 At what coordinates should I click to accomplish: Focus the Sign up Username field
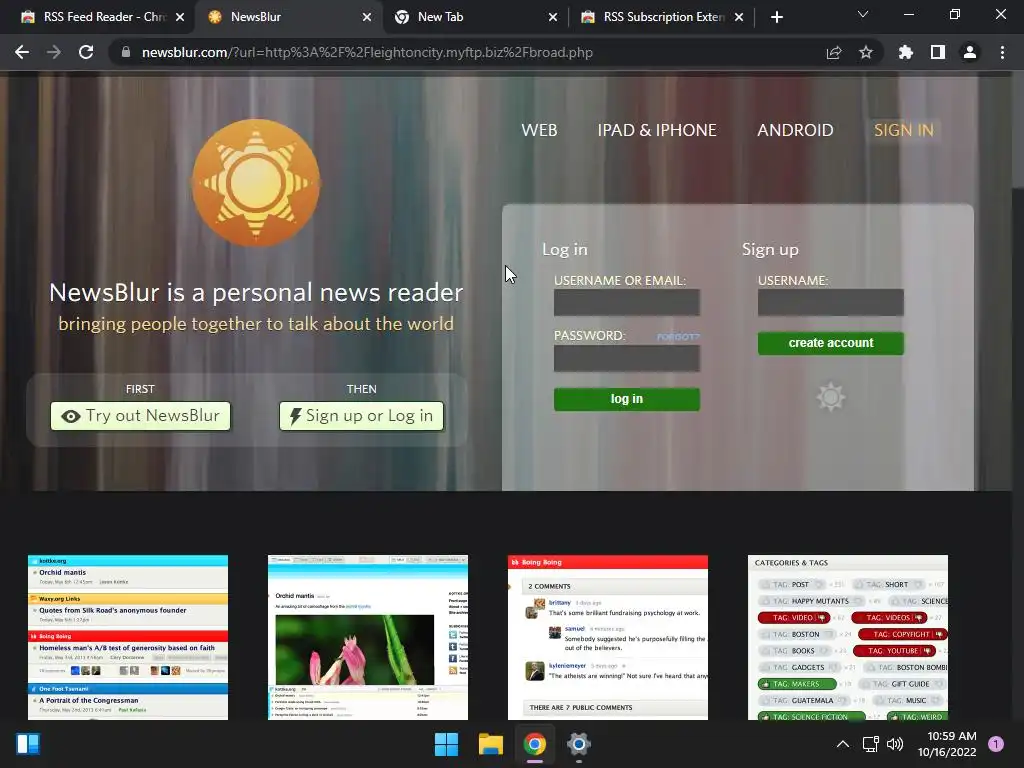pos(831,302)
